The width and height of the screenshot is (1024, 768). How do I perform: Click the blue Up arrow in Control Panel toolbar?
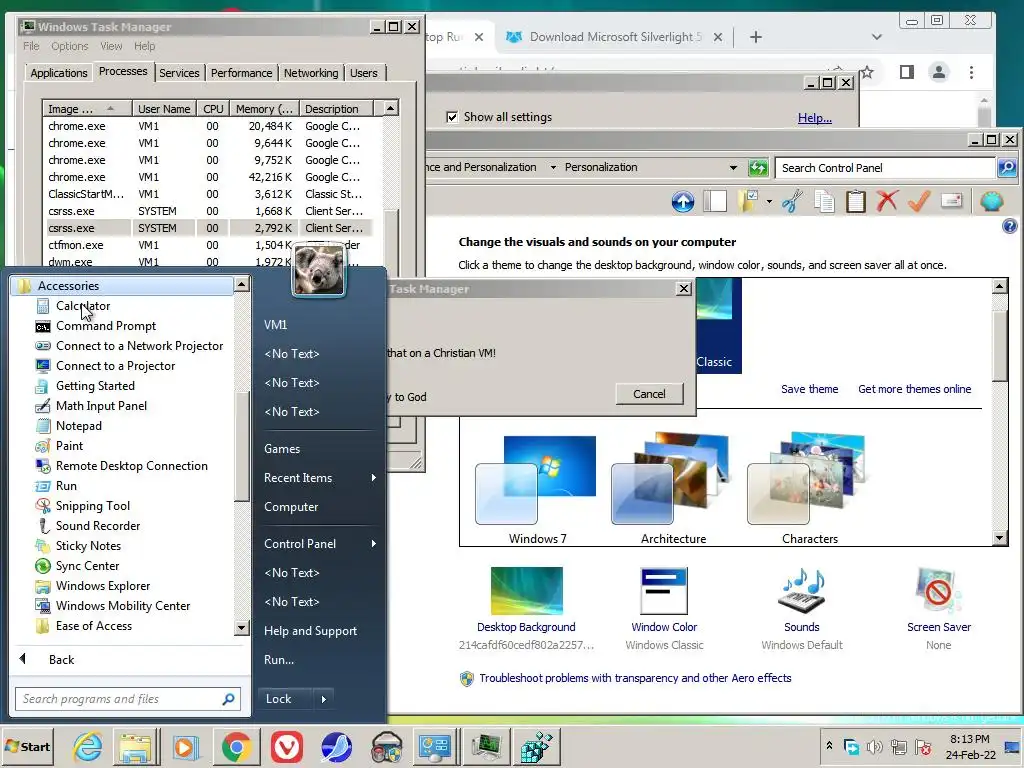[682, 201]
